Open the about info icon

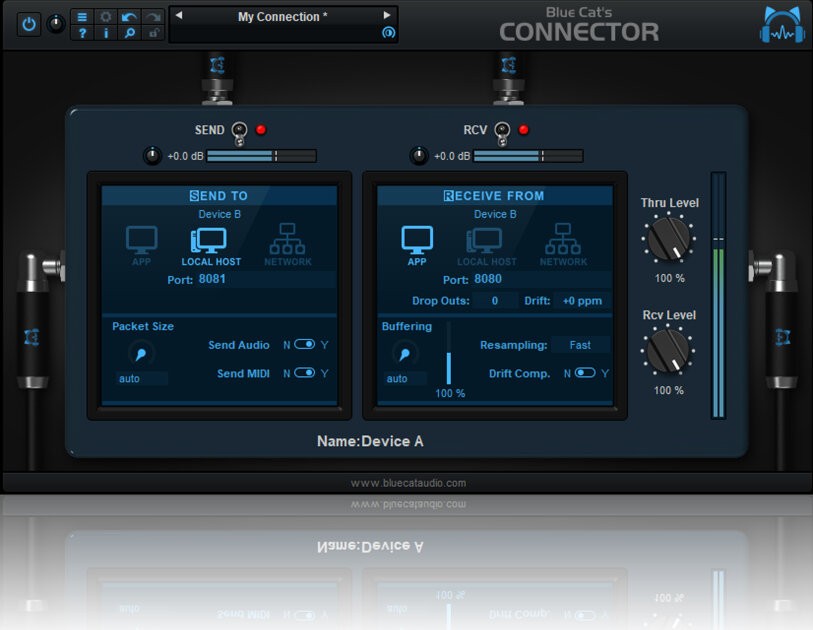[106, 33]
